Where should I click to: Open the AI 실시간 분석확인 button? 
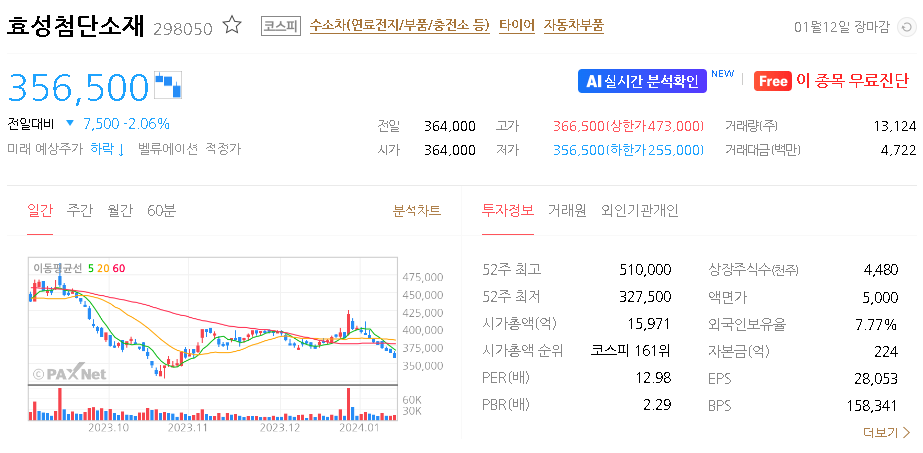(x=642, y=81)
